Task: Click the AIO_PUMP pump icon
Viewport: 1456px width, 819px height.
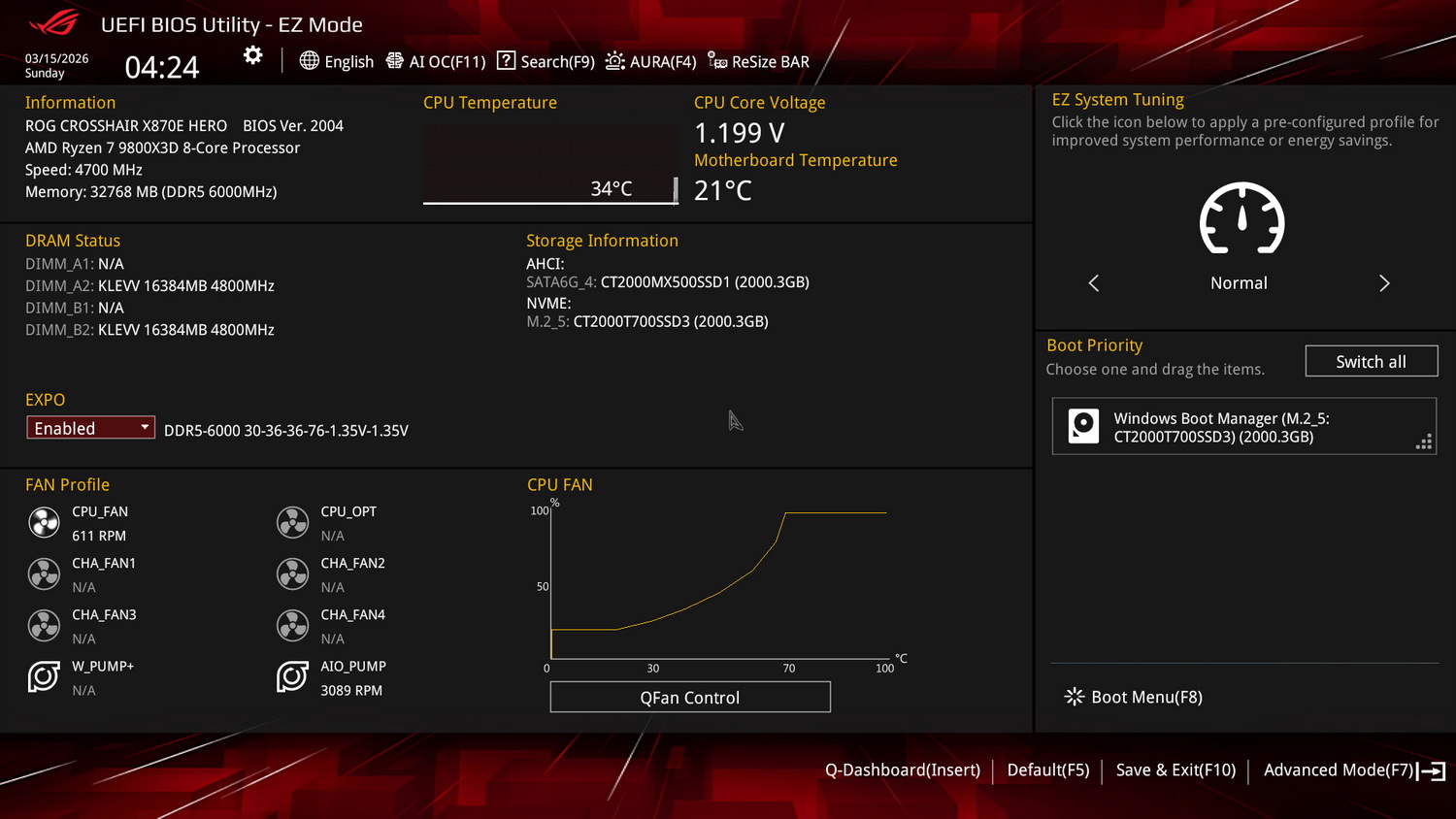Action: 292,676
